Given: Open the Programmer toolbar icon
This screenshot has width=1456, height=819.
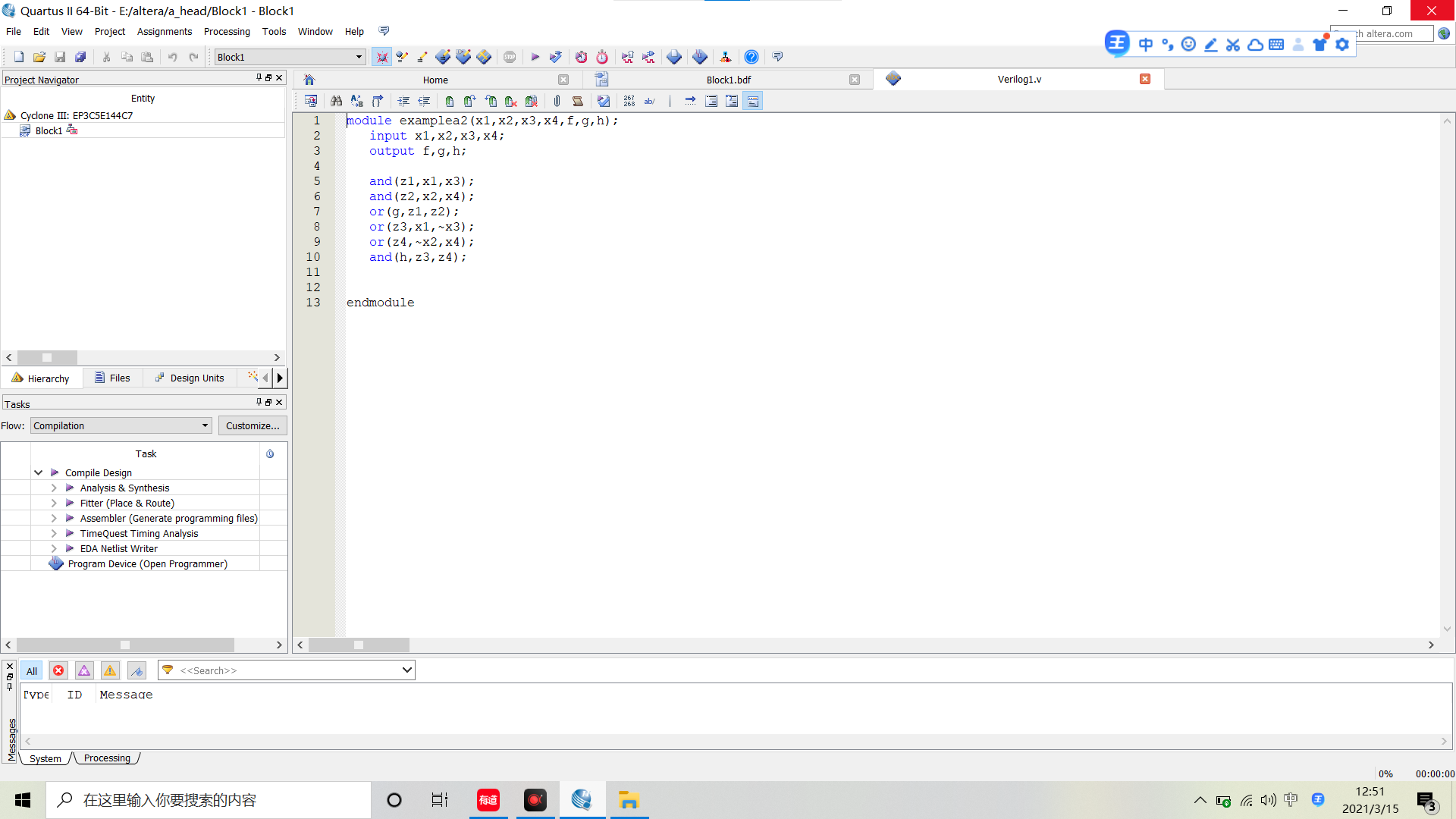Looking at the screenshot, I should point(699,57).
